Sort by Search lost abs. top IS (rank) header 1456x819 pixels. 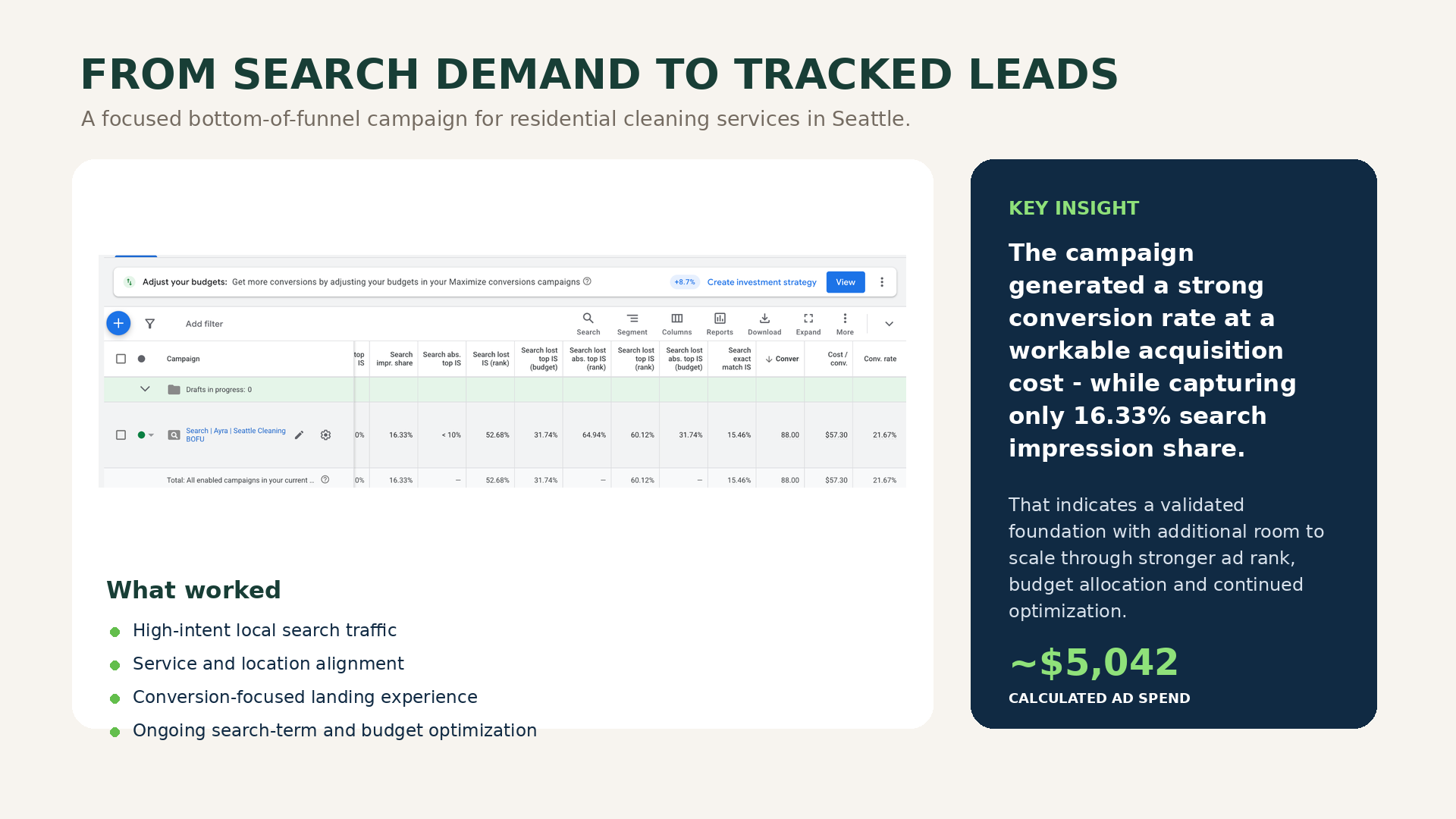(x=588, y=359)
